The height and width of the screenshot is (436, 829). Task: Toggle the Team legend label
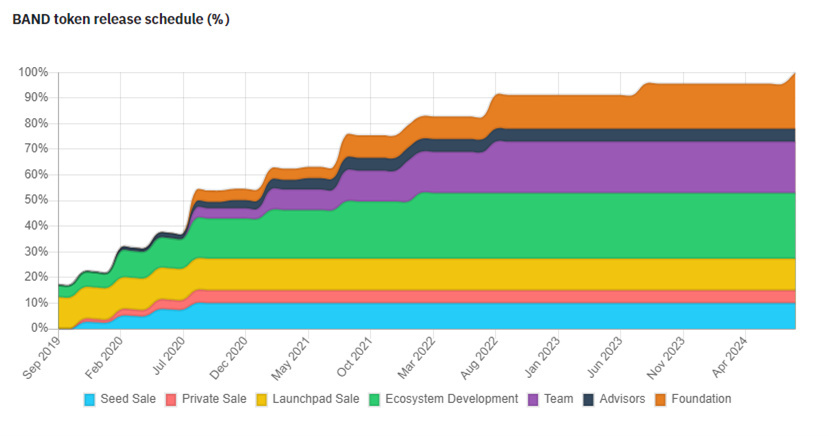[x=558, y=399]
